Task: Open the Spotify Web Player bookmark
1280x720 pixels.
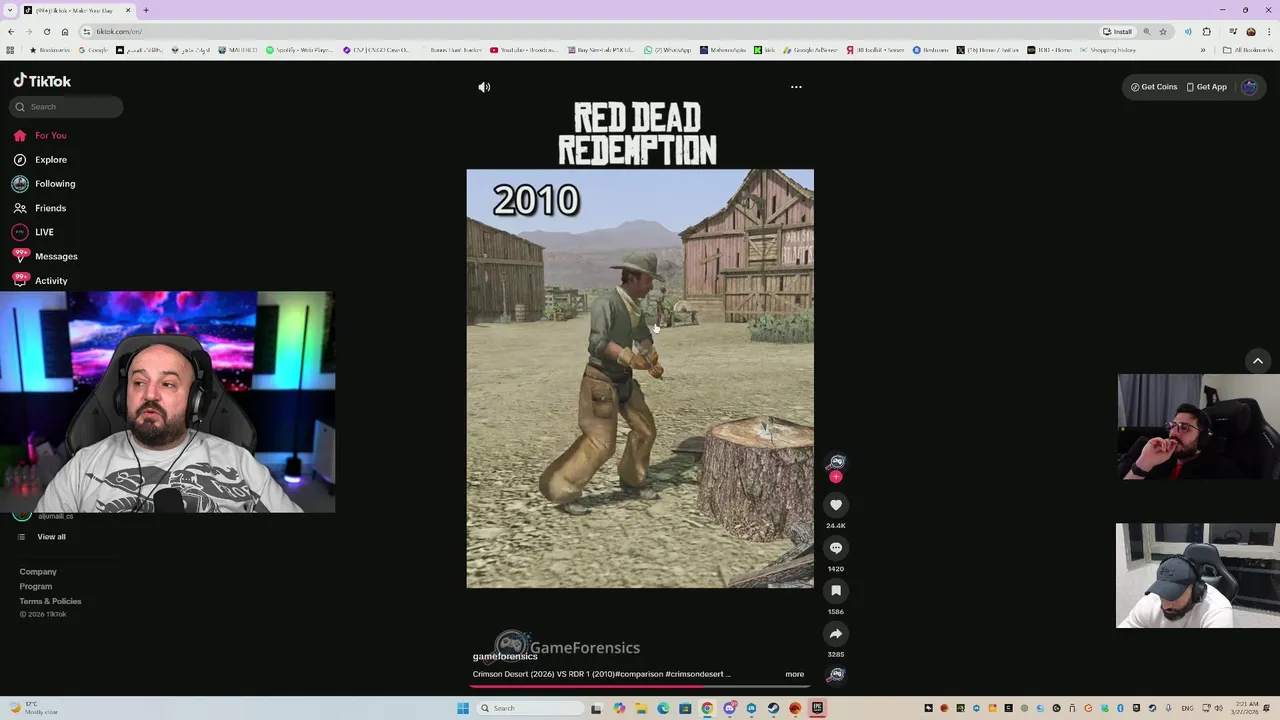Action: (x=299, y=50)
